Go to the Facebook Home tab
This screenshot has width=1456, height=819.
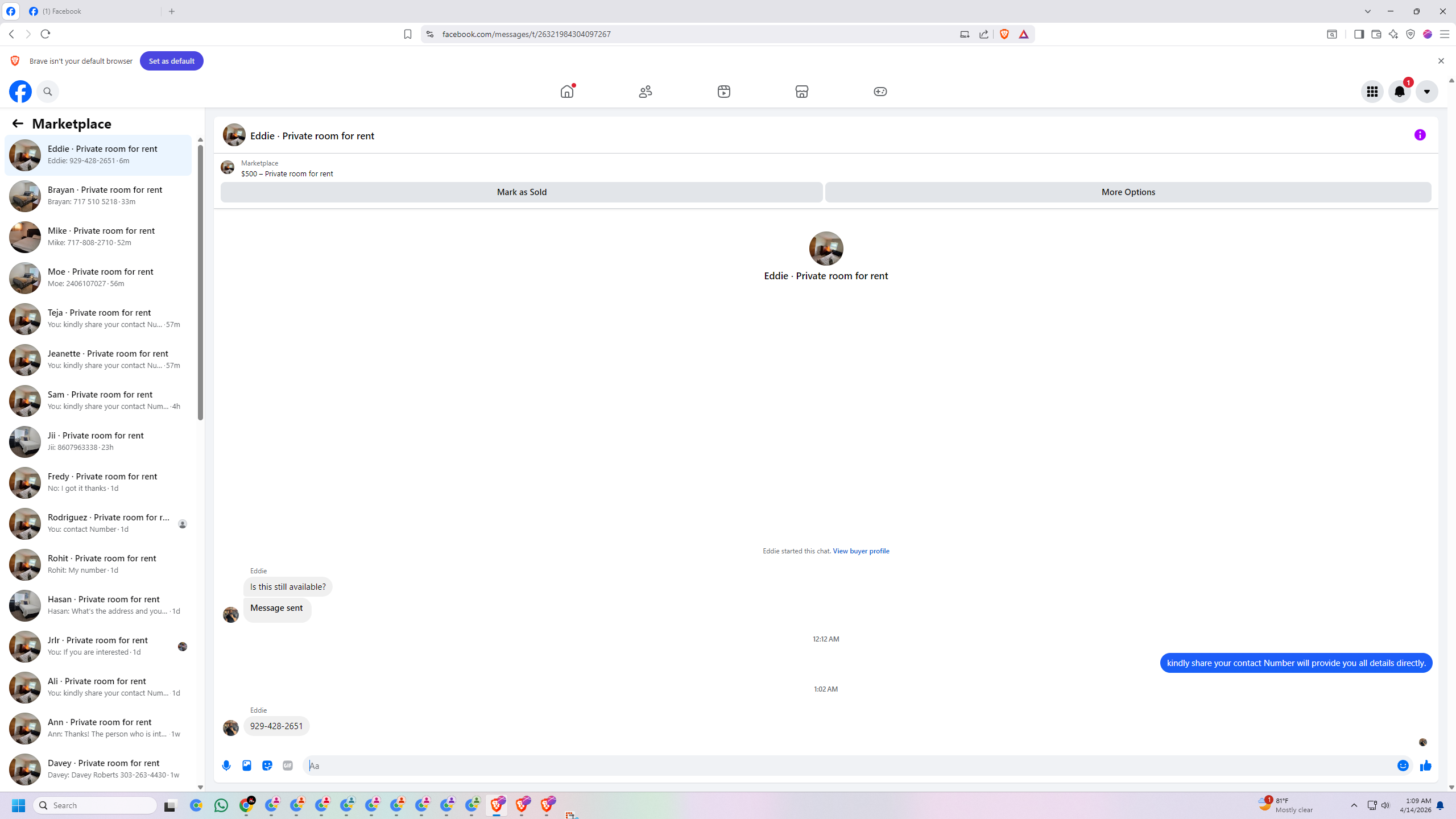[567, 92]
